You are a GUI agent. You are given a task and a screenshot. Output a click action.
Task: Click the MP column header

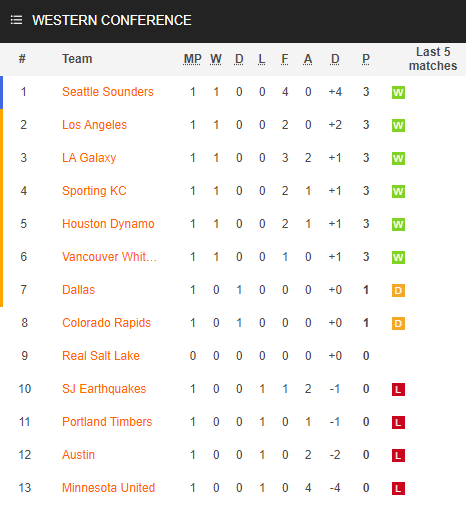192,59
